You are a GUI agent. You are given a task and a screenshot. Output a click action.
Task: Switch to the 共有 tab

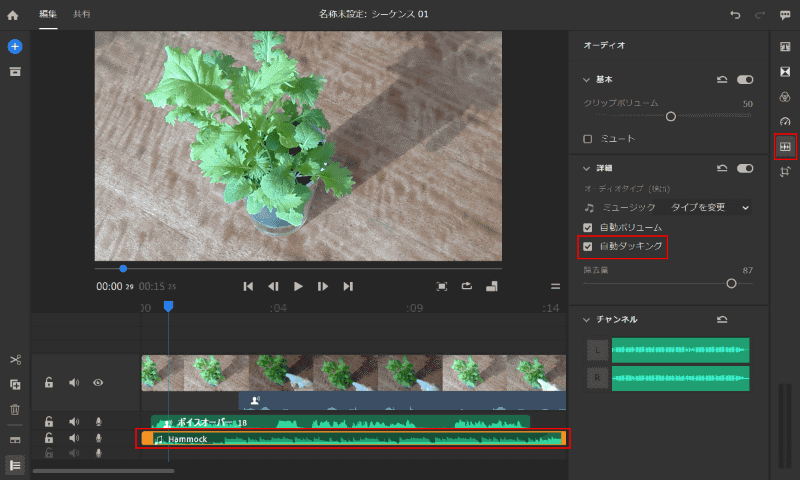click(x=80, y=15)
